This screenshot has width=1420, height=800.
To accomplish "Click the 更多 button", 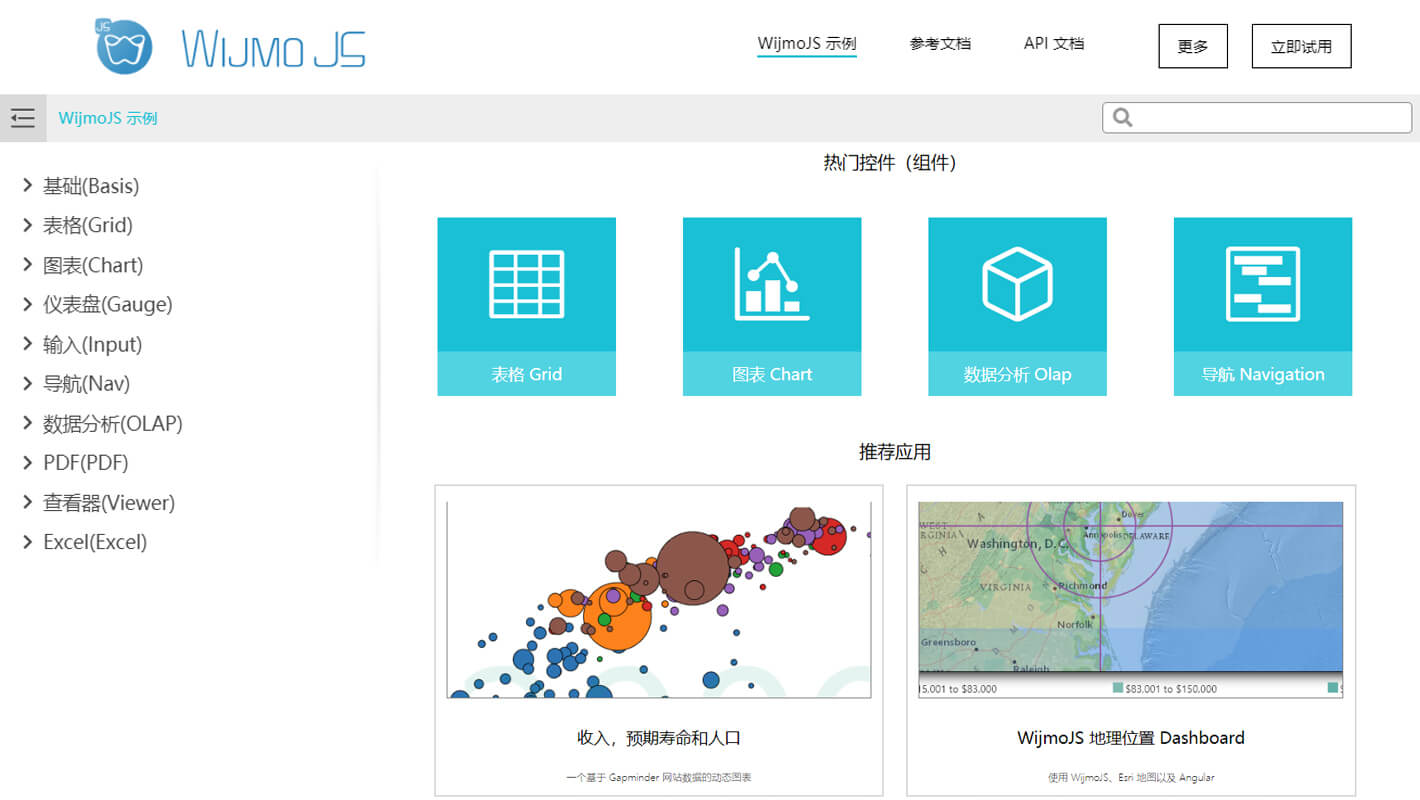I will [1192, 47].
